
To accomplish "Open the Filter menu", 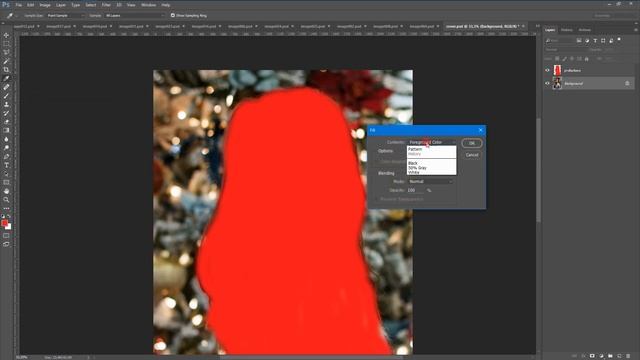I will click(x=106, y=5).
